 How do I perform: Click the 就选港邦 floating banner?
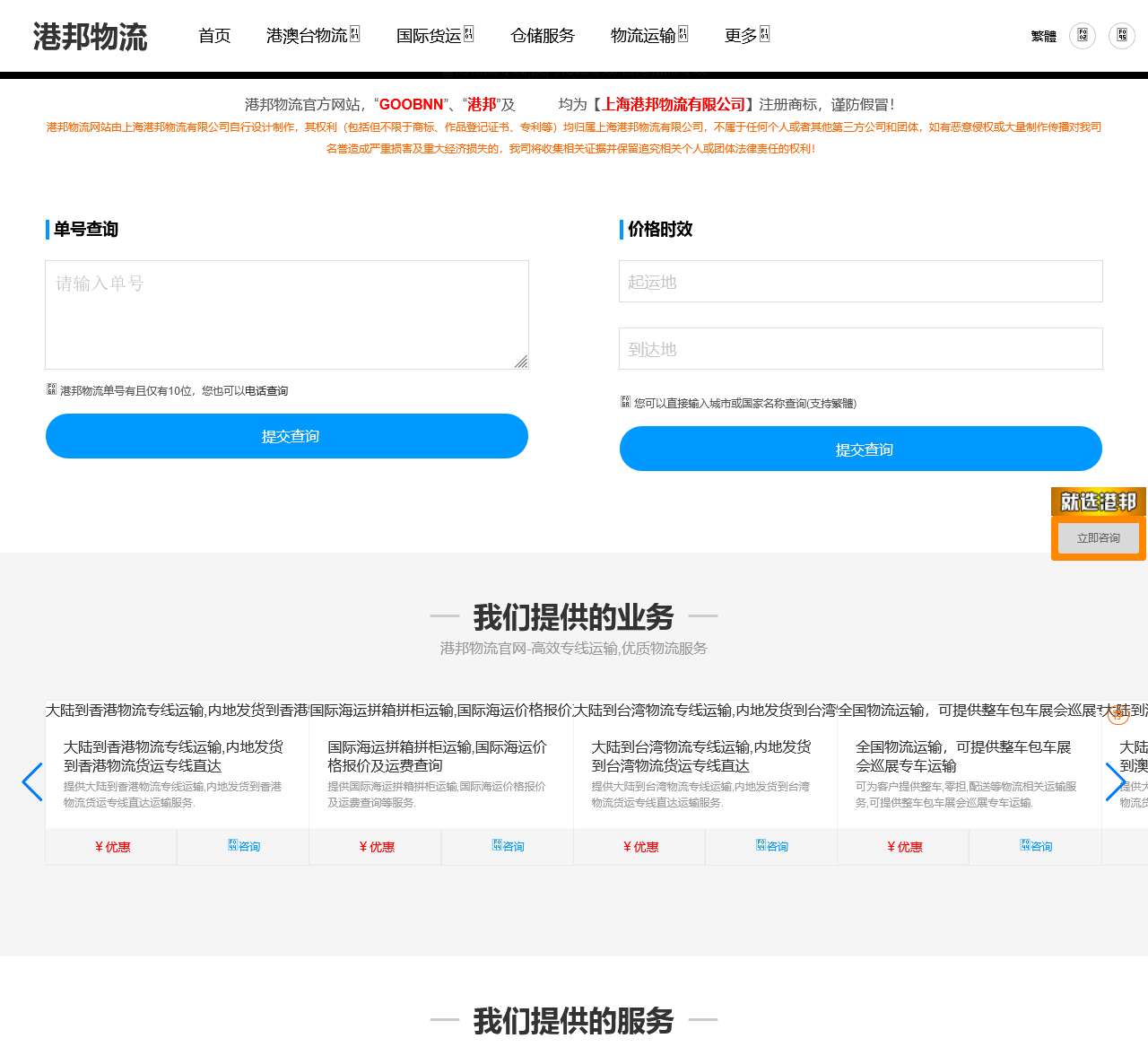tap(1099, 502)
